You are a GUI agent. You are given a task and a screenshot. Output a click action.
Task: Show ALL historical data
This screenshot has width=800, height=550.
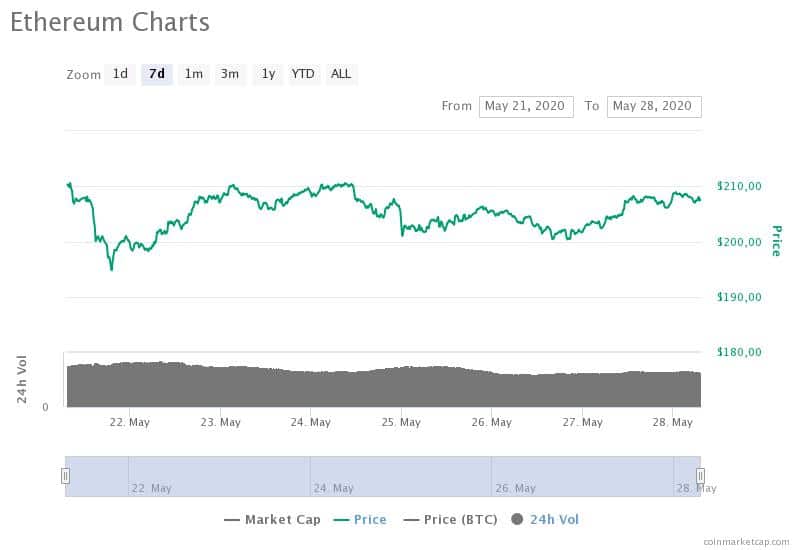click(x=341, y=74)
